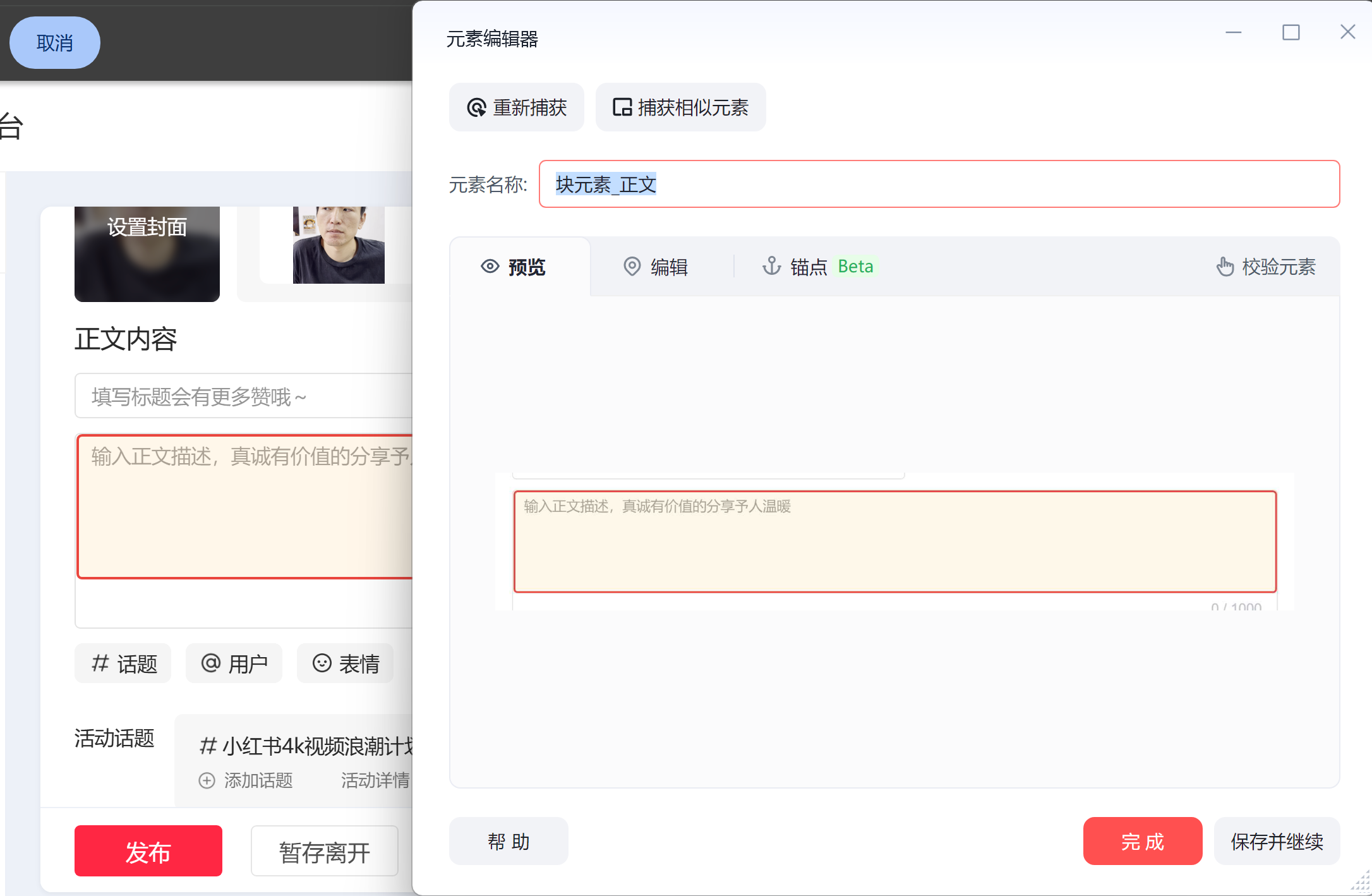The height and width of the screenshot is (896, 1372).
Task: Click the circled plus 添加话题 icon
Action: click(x=207, y=780)
